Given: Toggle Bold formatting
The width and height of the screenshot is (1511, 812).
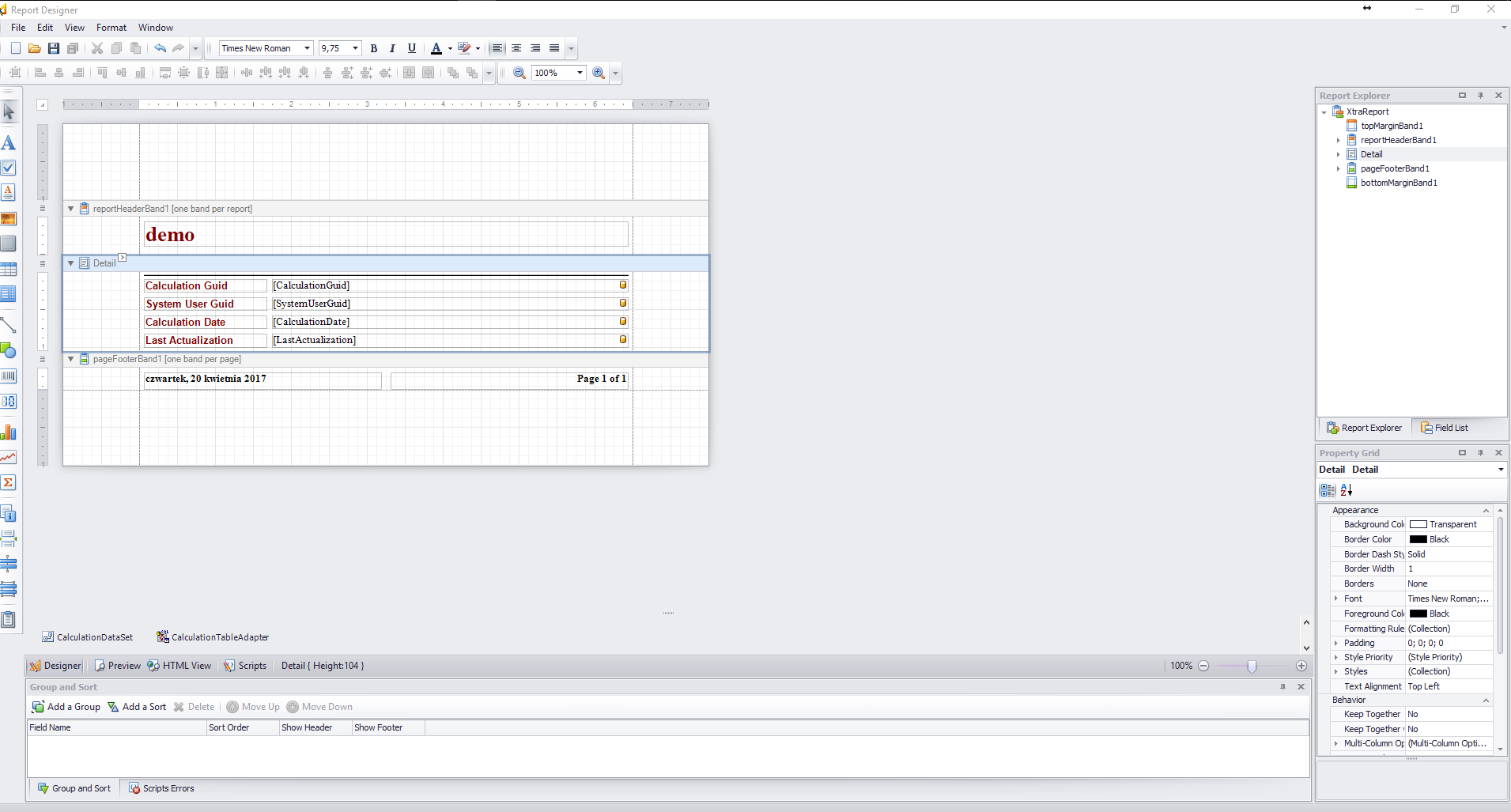Looking at the screenshot, I should (374, 48).
